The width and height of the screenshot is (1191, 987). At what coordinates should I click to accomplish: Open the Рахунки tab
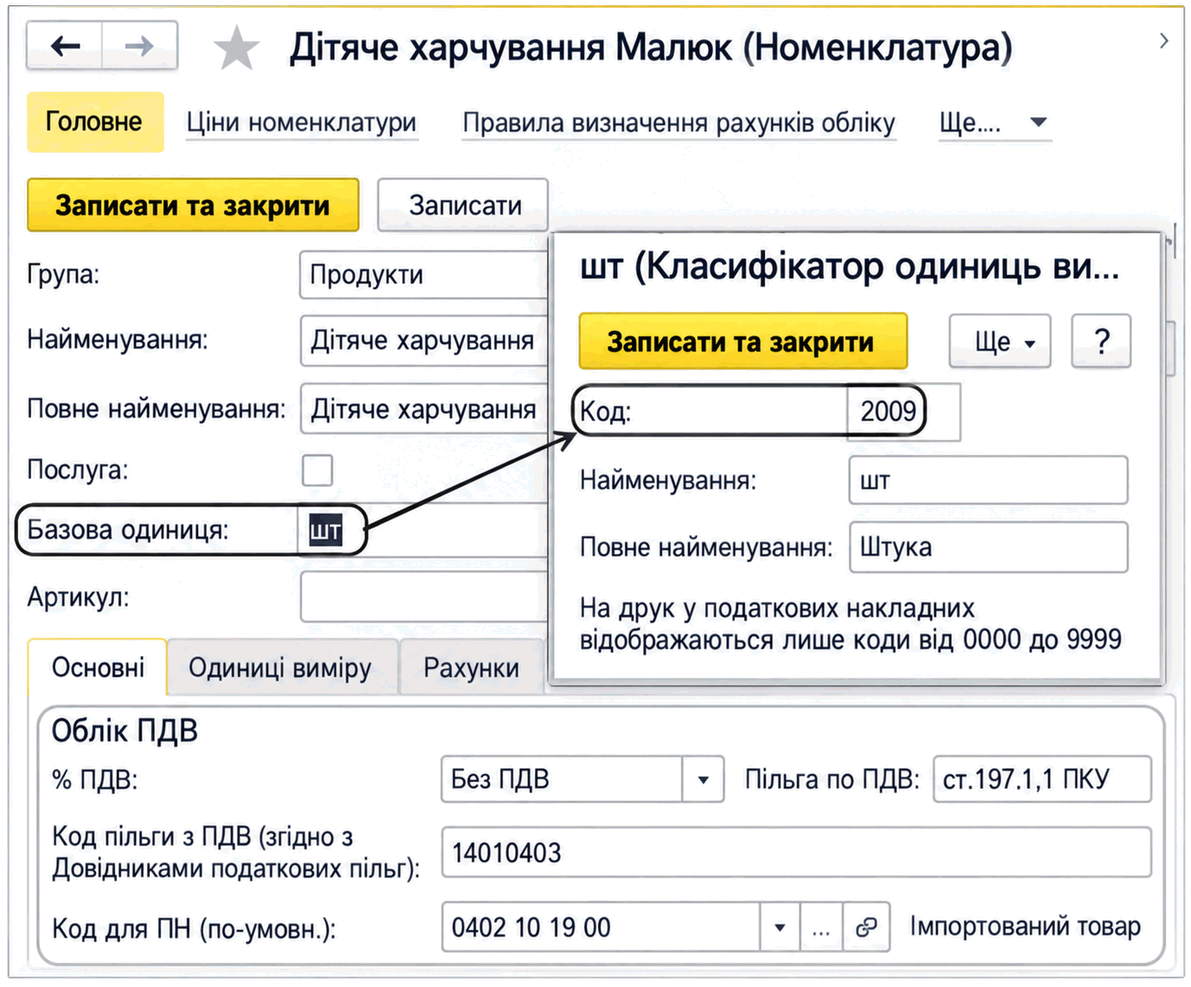click(471, 668)
